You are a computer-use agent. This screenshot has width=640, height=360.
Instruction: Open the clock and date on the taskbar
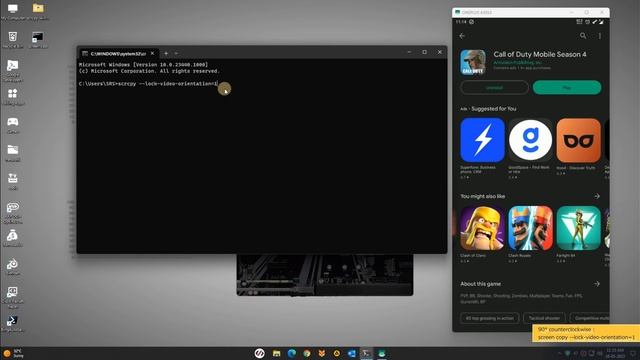(615, 353)
